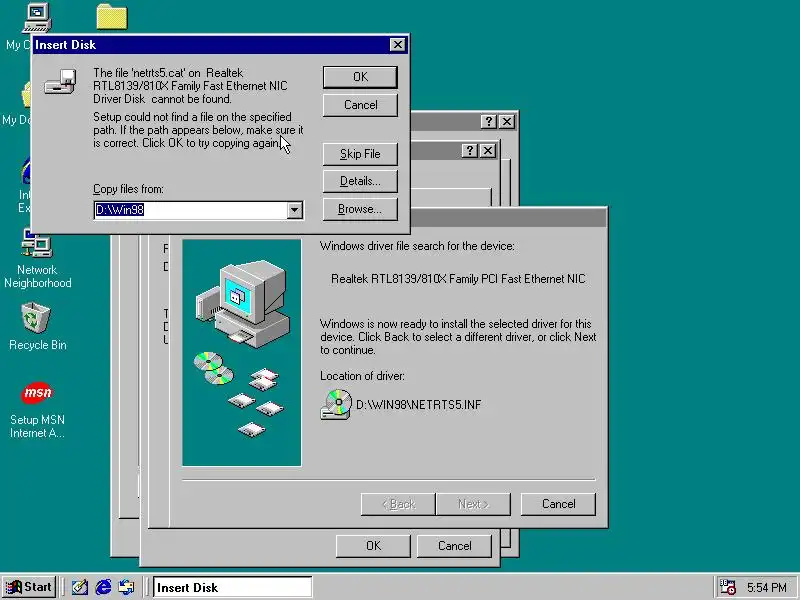Click the Realtek RTL8139/810X device name text

[x=458, y=279]
